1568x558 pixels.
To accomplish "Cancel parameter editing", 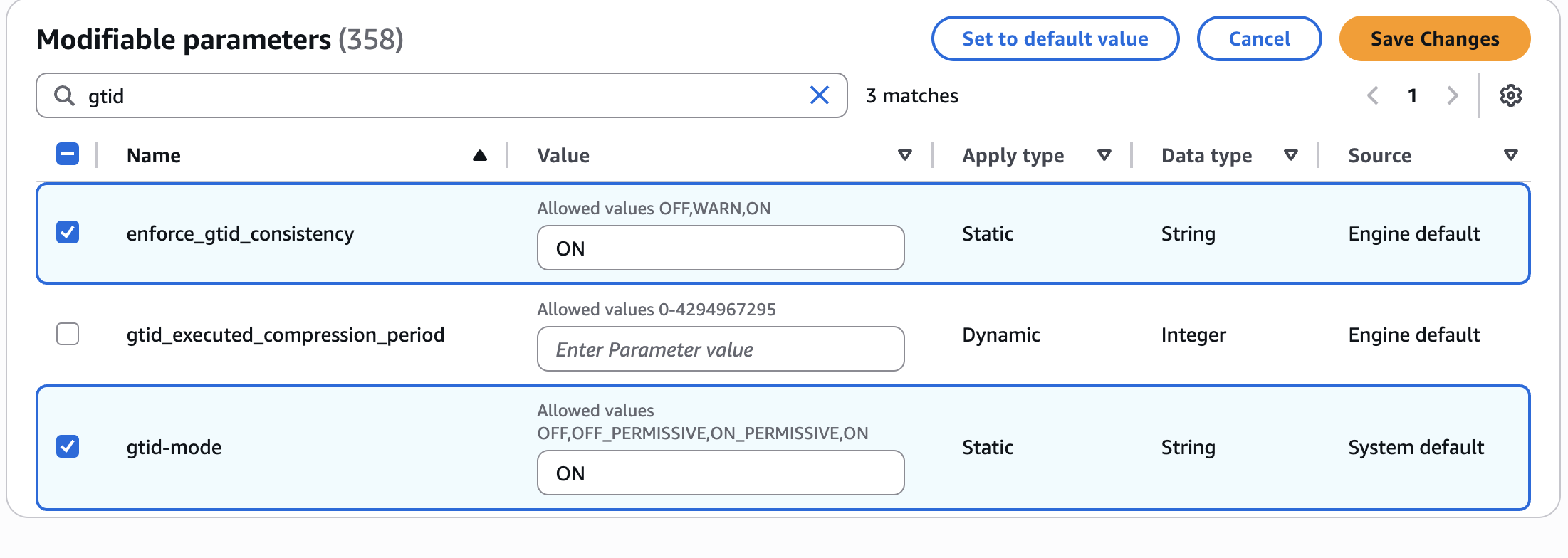I will (1259, 38).
